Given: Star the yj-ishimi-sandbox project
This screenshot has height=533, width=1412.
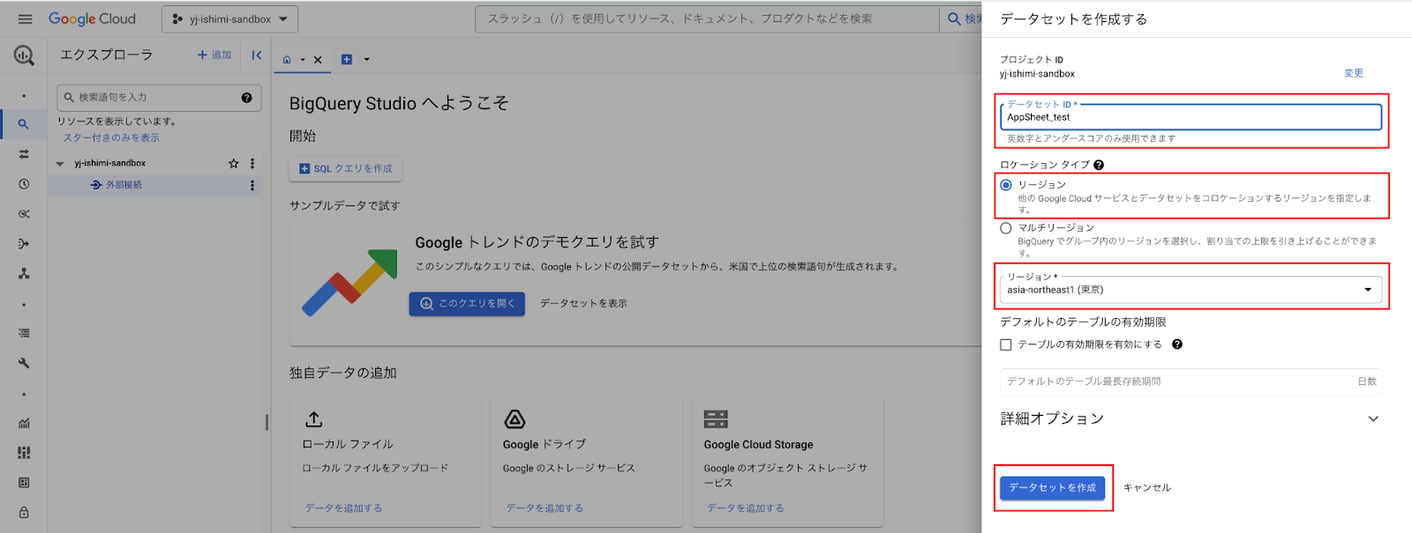Looking at the screenshot, I should point(234,163).
